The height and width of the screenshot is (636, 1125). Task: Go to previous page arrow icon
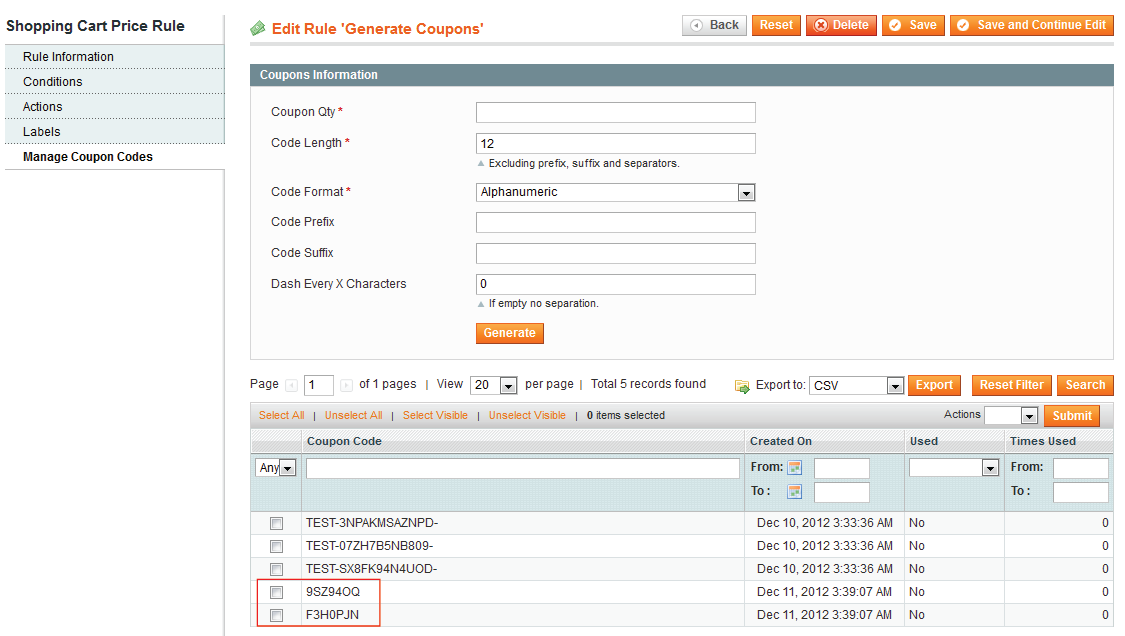point(292,385)
